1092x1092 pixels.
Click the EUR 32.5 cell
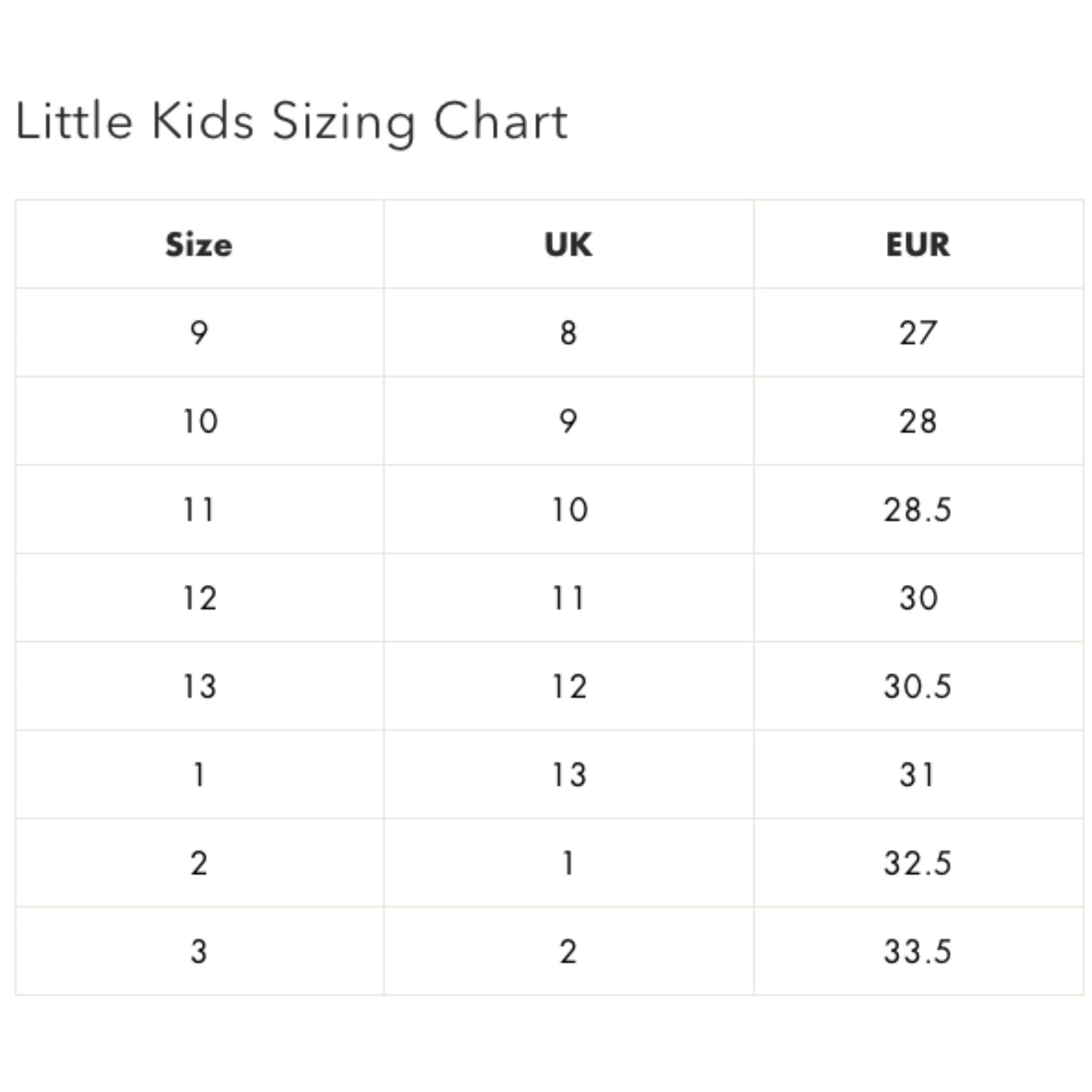click(x=917, y=863)
